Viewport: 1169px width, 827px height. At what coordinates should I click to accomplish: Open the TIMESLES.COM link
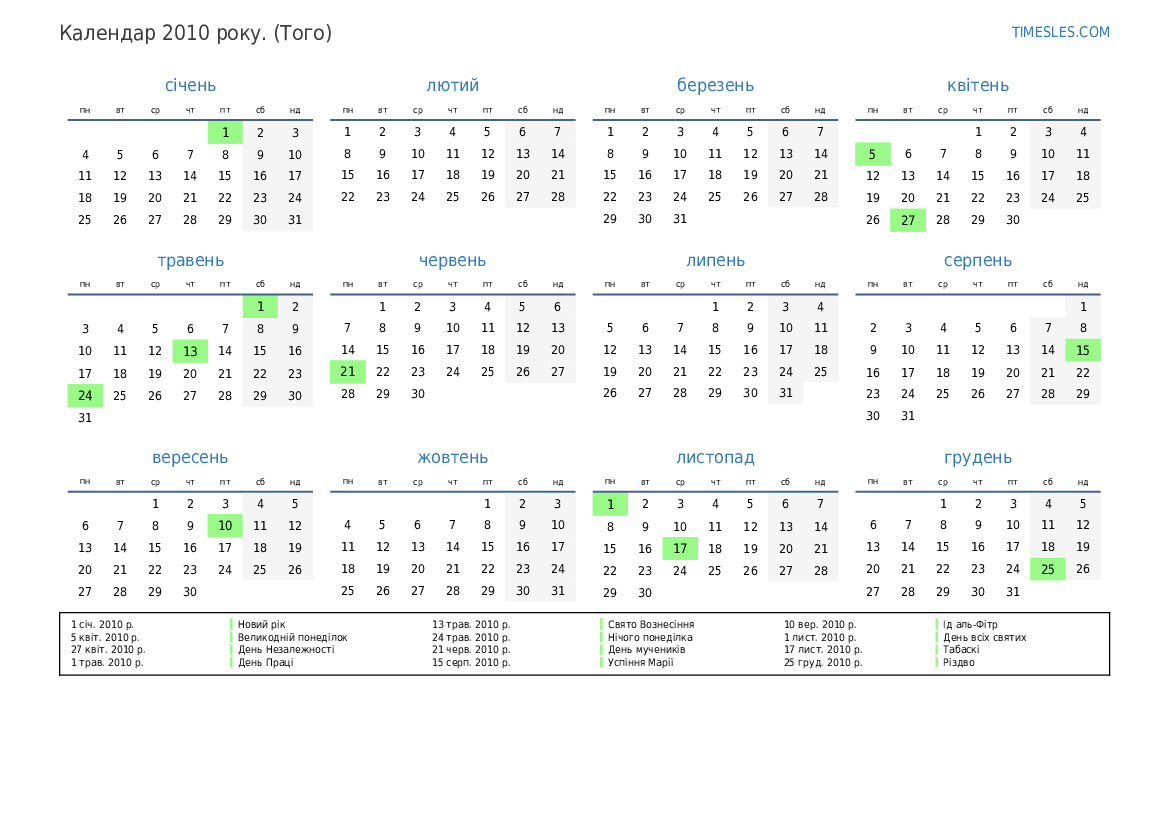pos(1060,32)
